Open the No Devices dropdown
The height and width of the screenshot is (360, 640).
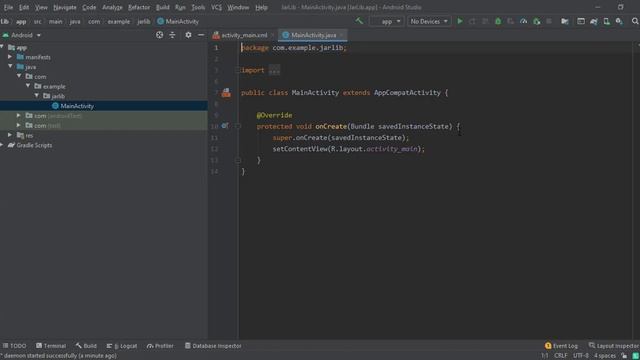pos(429,21)
